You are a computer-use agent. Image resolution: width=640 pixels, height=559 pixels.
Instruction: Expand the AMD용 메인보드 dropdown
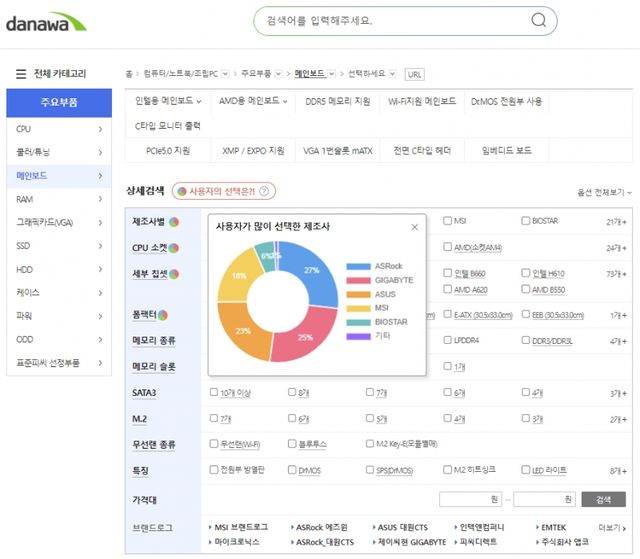pos(249,101)
